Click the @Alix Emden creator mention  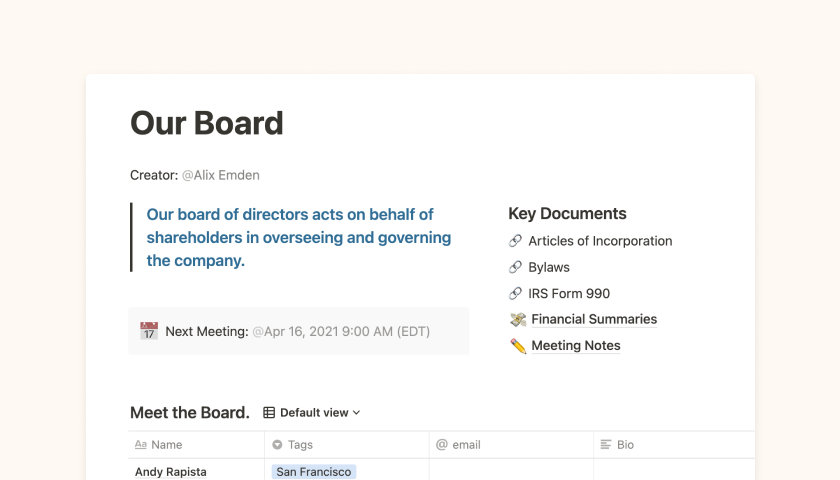(x=220, y=175)
